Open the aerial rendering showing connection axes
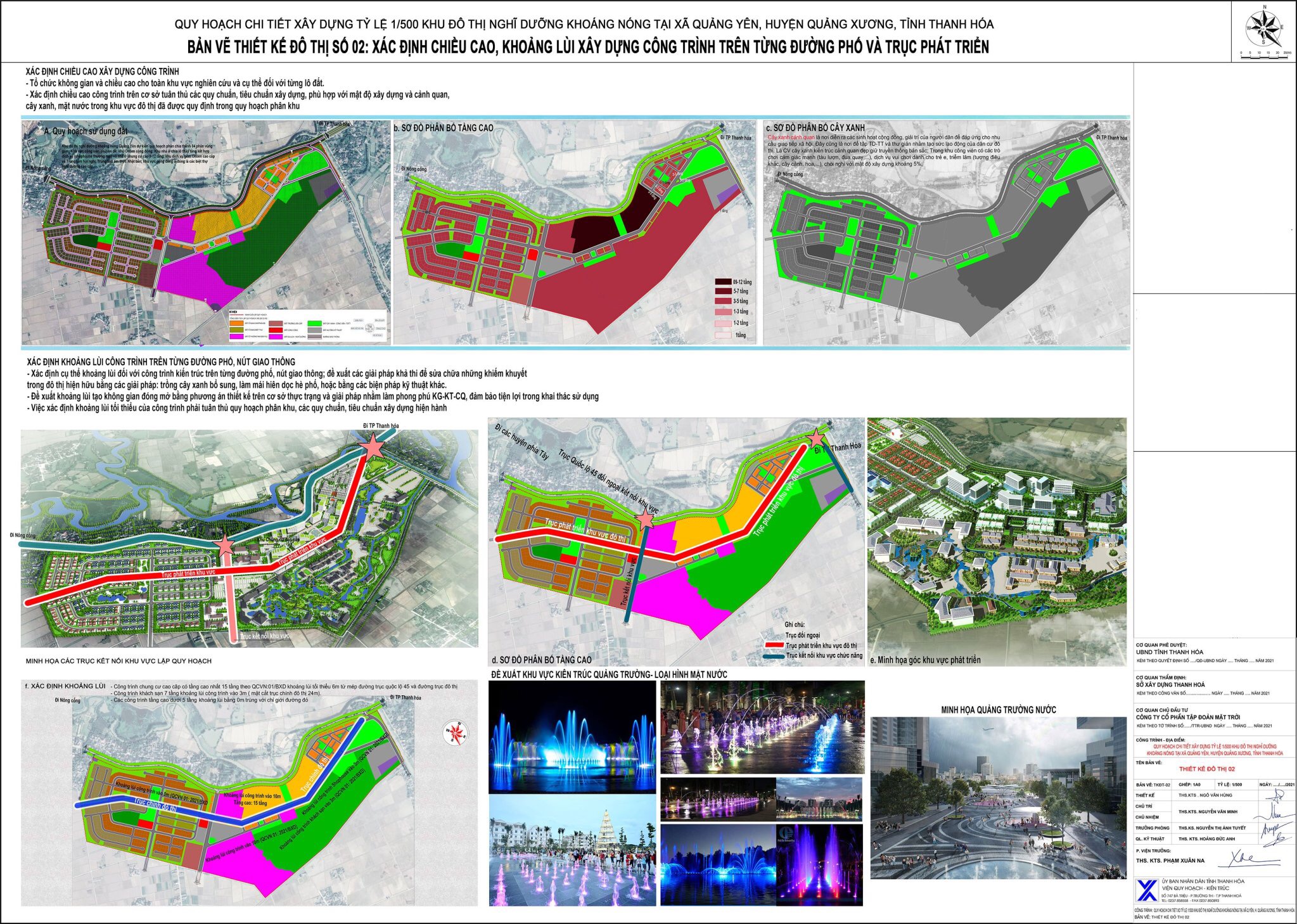The width and height of the screenshot is (1297, 924). pos(250,537)
